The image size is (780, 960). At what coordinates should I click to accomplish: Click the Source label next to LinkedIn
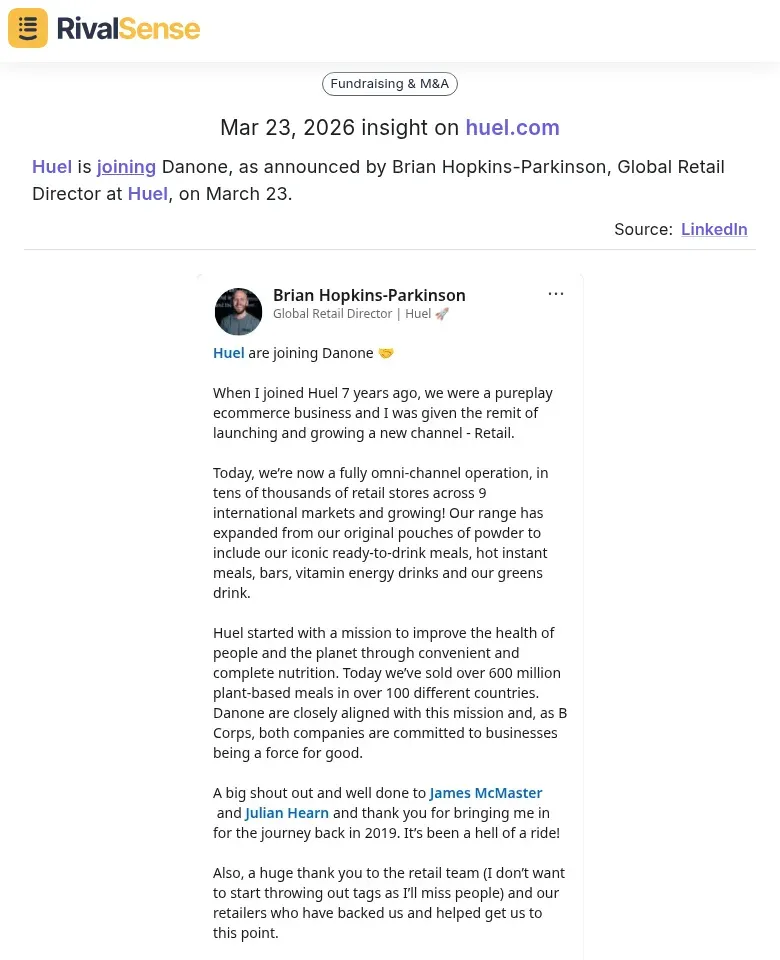pos(643,229)
